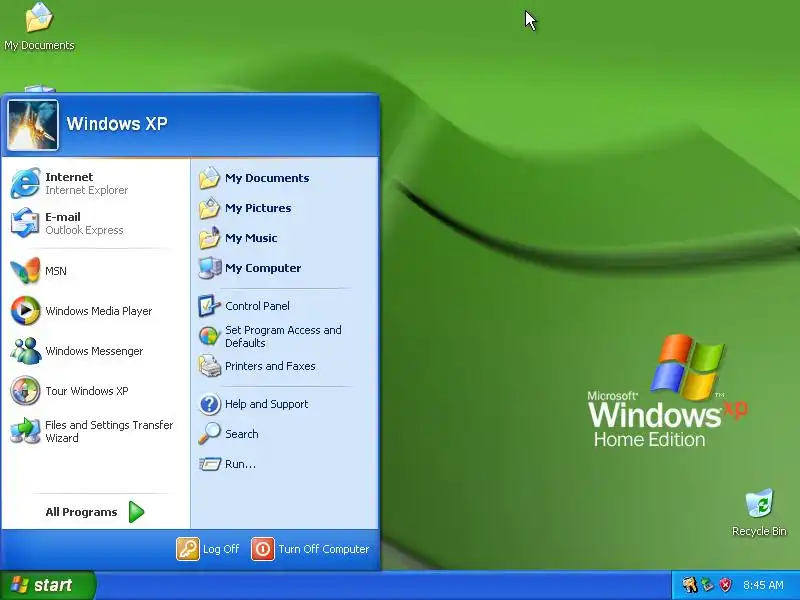800x600 pixels.
Task: Launch the Tour Windows XP icon
Action: [x=25, y=391]
